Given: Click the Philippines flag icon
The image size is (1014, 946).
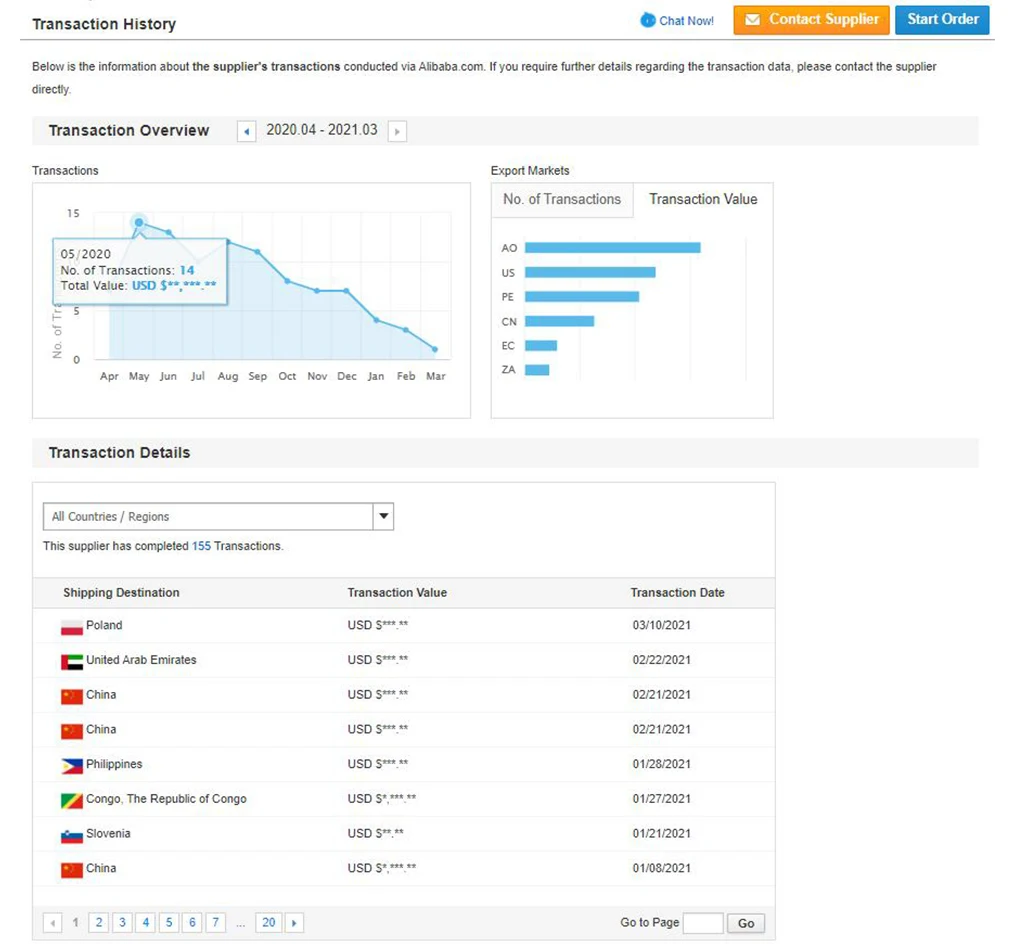Looking at the screenshot, I should coord(72,766).
